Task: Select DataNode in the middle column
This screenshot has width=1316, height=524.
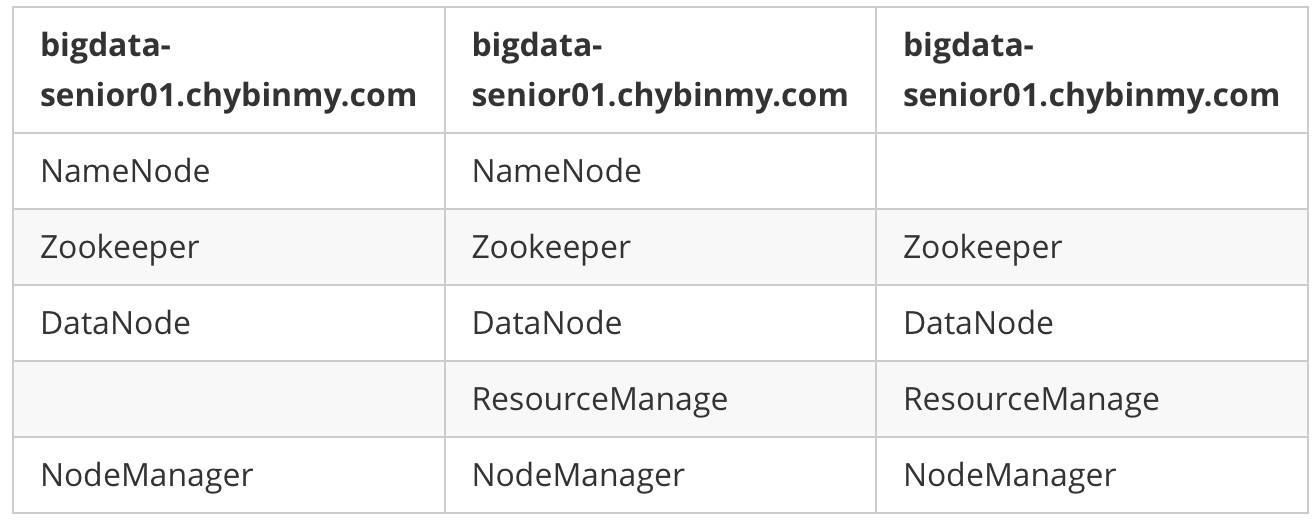Action: [x=546, y=323]
